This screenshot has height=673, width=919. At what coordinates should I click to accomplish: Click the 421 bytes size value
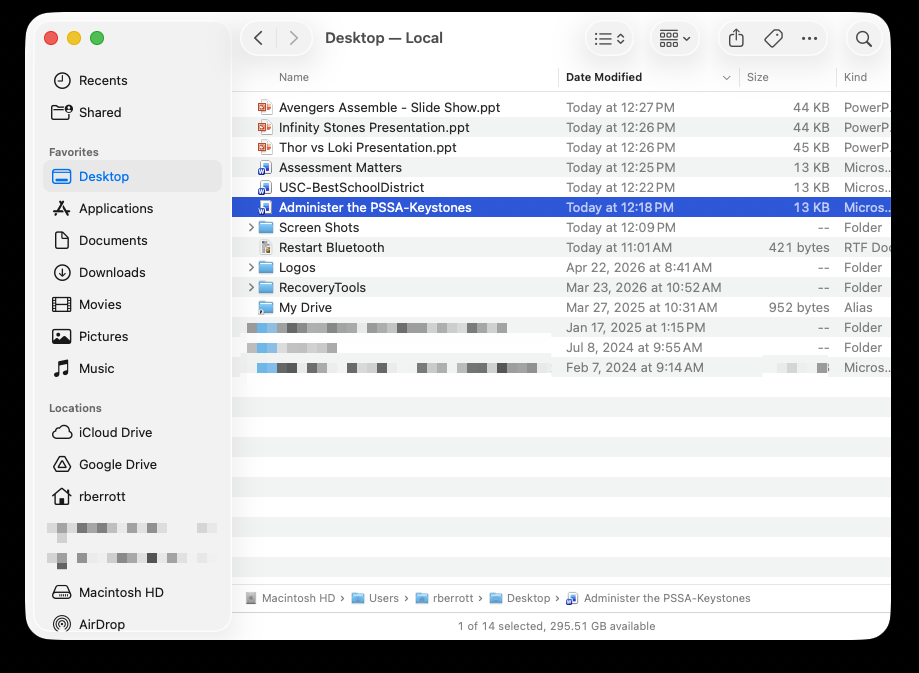(799, 247)
